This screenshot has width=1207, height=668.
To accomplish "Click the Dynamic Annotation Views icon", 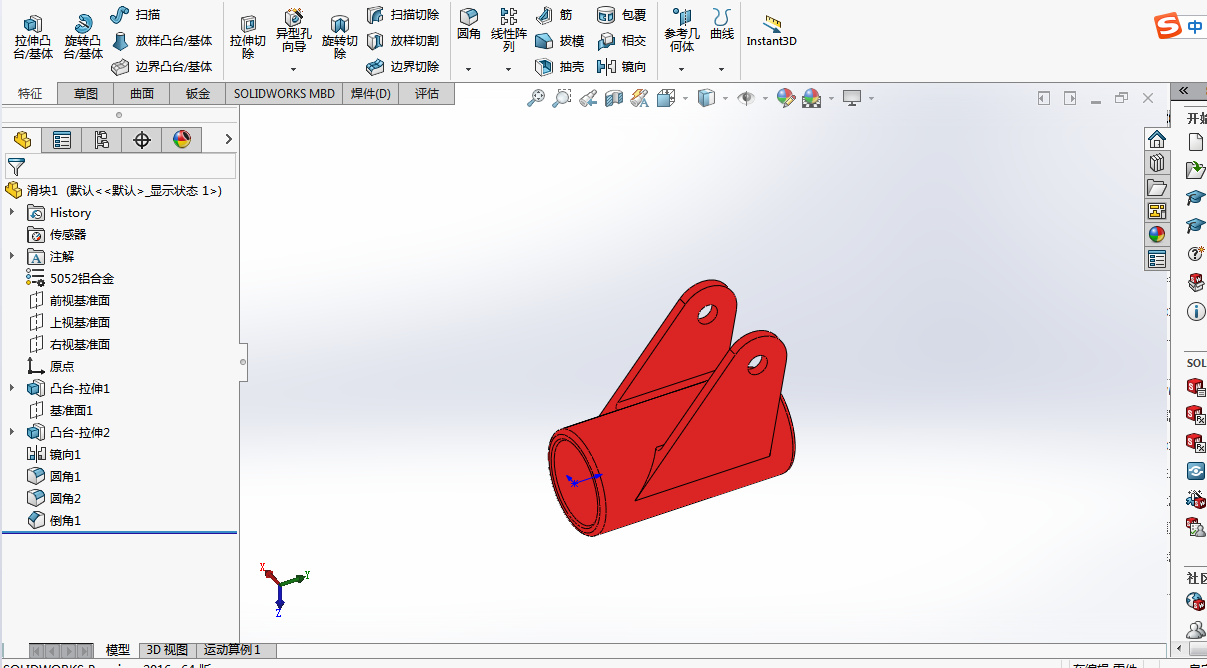I will pos(639,98).
